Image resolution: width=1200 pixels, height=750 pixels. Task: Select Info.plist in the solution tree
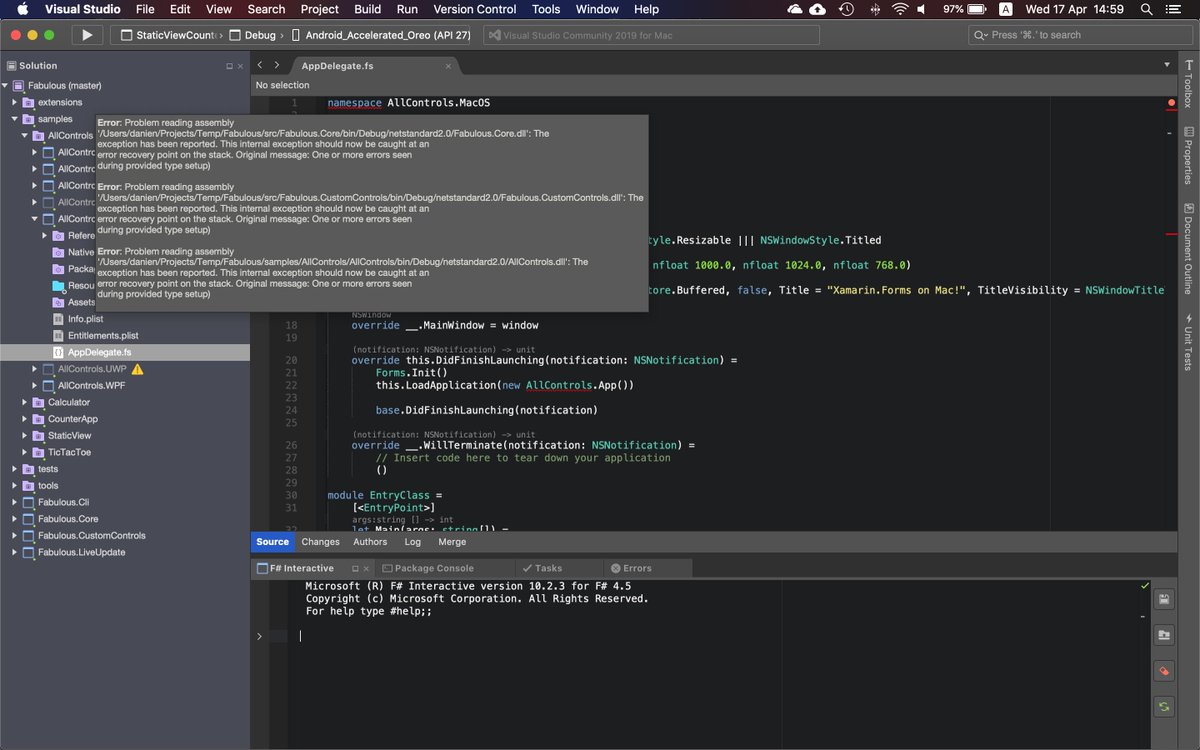point(85,319)
